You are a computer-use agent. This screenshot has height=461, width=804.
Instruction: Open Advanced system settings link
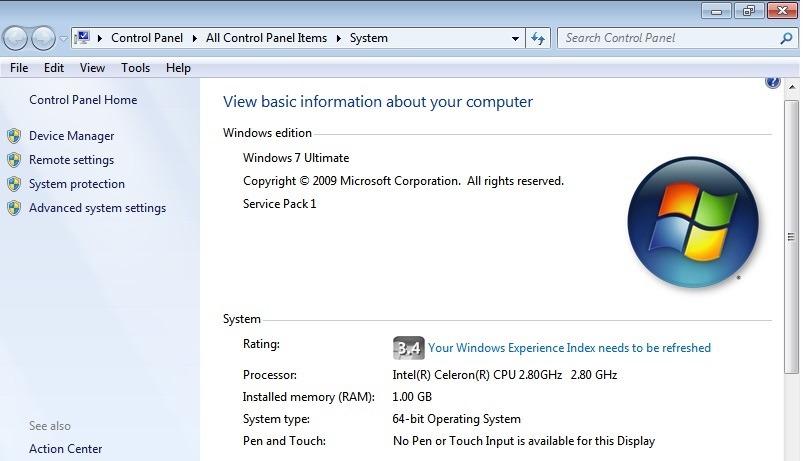coord(97,208)
